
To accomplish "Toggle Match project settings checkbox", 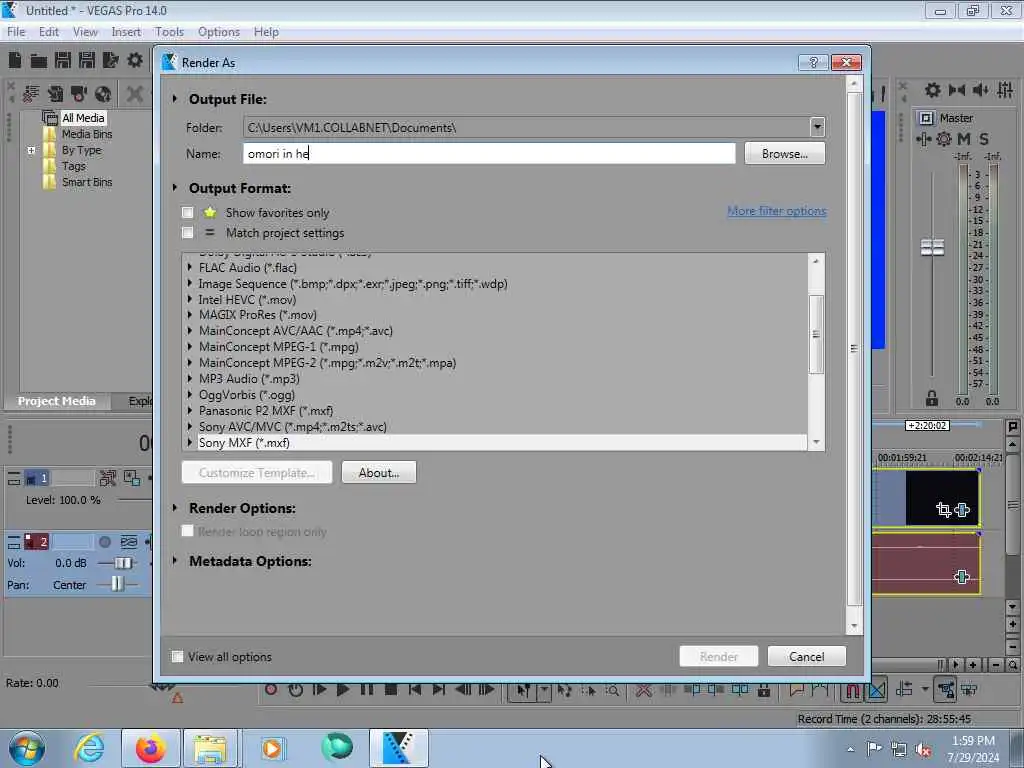I will tap(187, 232).
